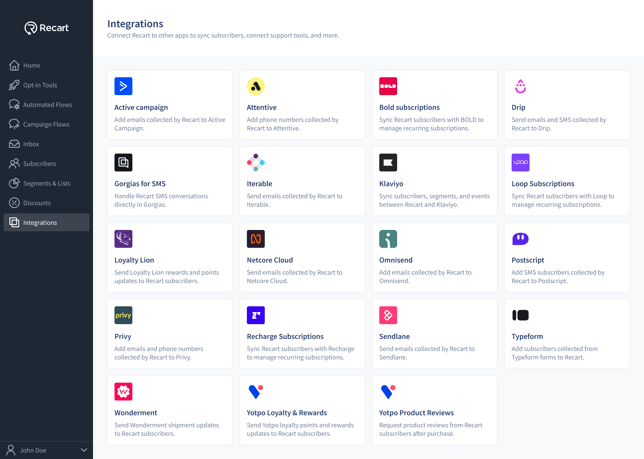Open the Typeform integration title
Screen dimensions: 644x459
[527, 336]
